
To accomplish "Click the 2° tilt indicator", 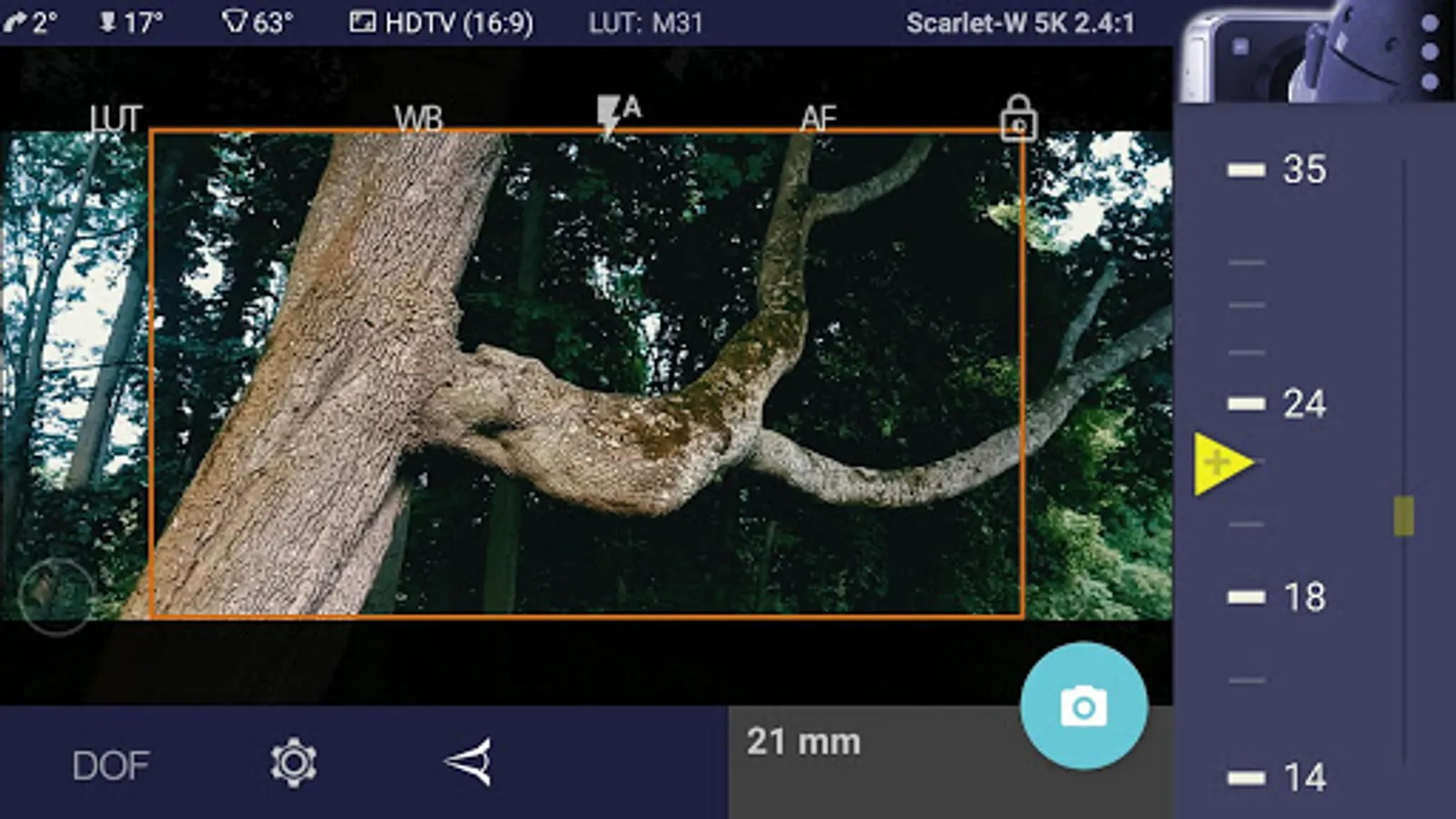I will 30,22.
